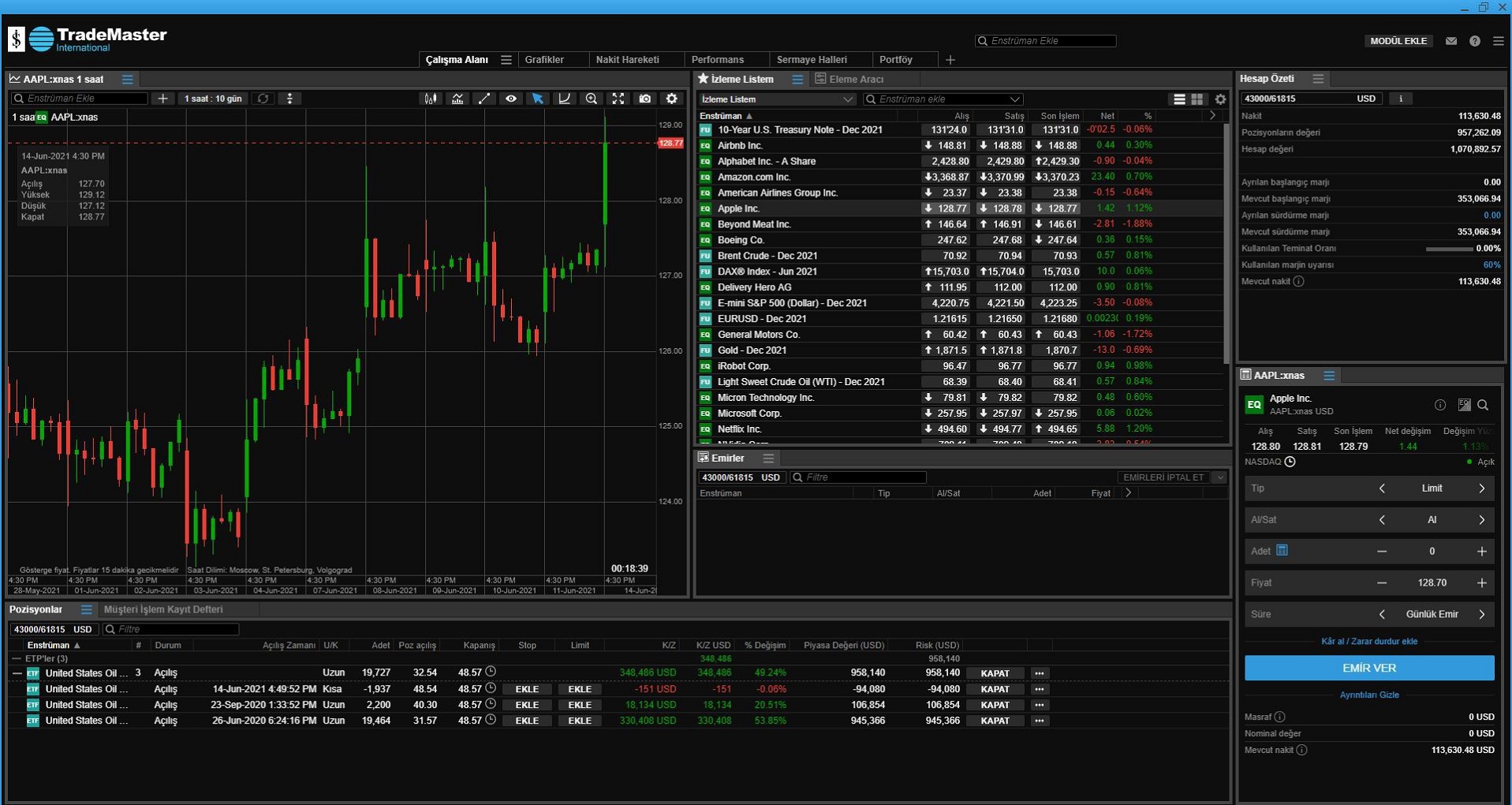Open the chart indicators icon
Screen dimensions: 1512x805
457,99
